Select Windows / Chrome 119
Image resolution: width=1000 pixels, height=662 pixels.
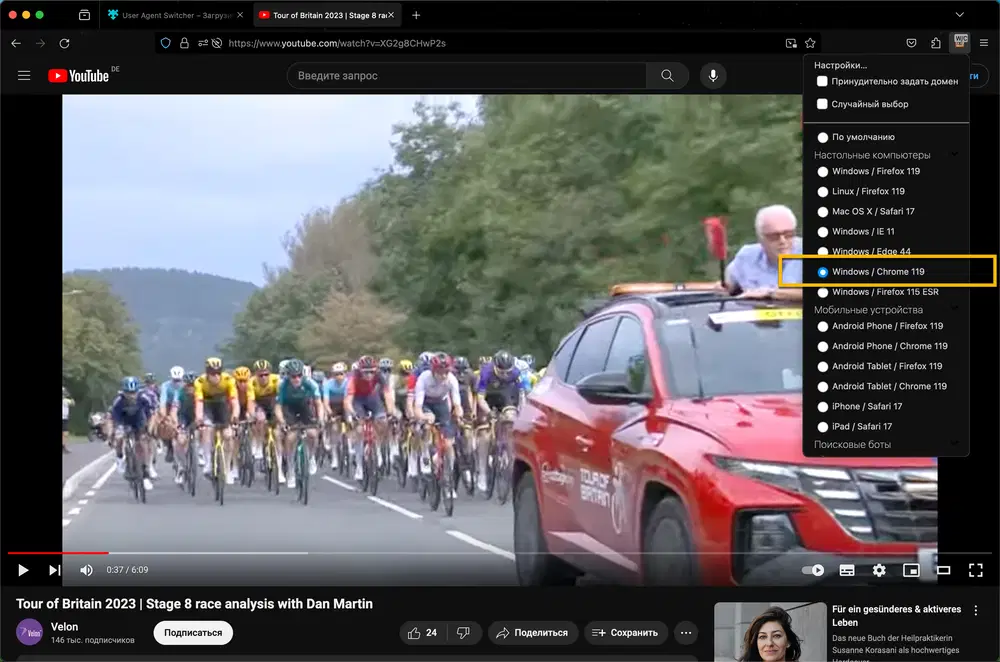pyautogui.click(x=823, y=272)
